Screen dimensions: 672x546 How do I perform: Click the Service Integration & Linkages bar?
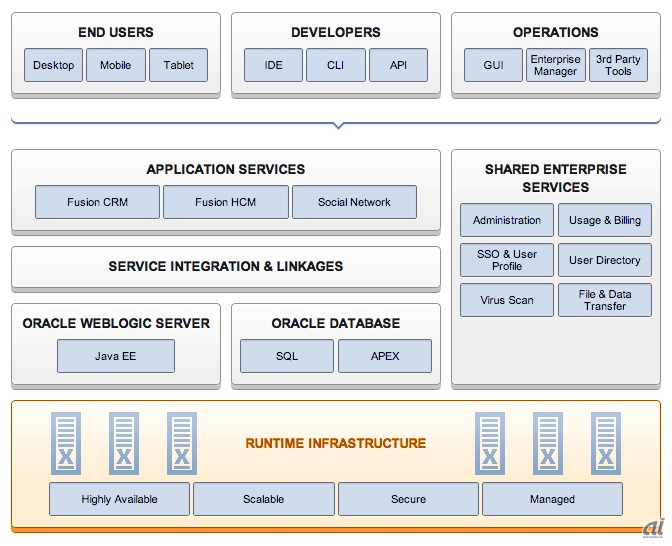click(225, 267)
